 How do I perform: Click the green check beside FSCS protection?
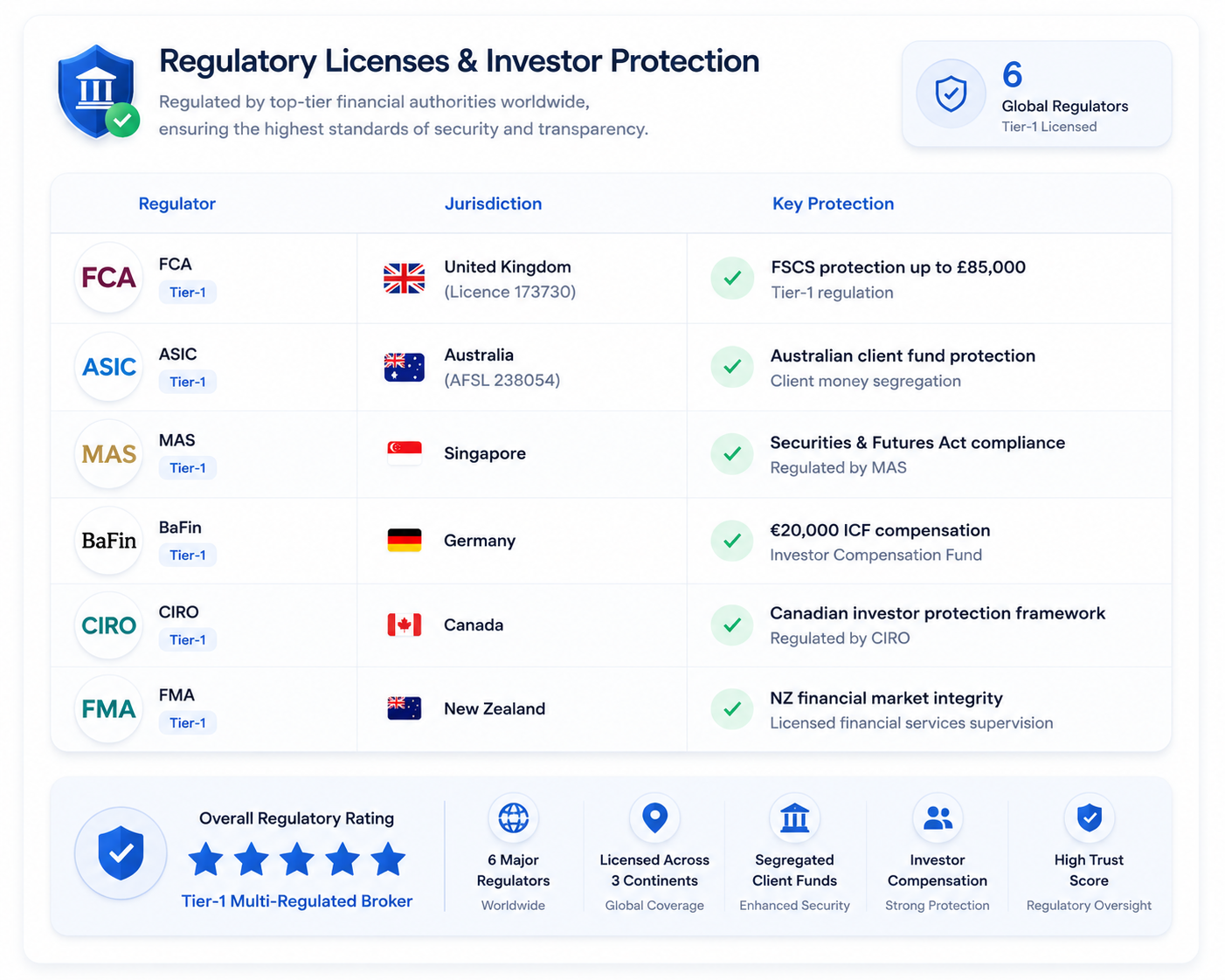pyautogui.click(x=732, y=279)
